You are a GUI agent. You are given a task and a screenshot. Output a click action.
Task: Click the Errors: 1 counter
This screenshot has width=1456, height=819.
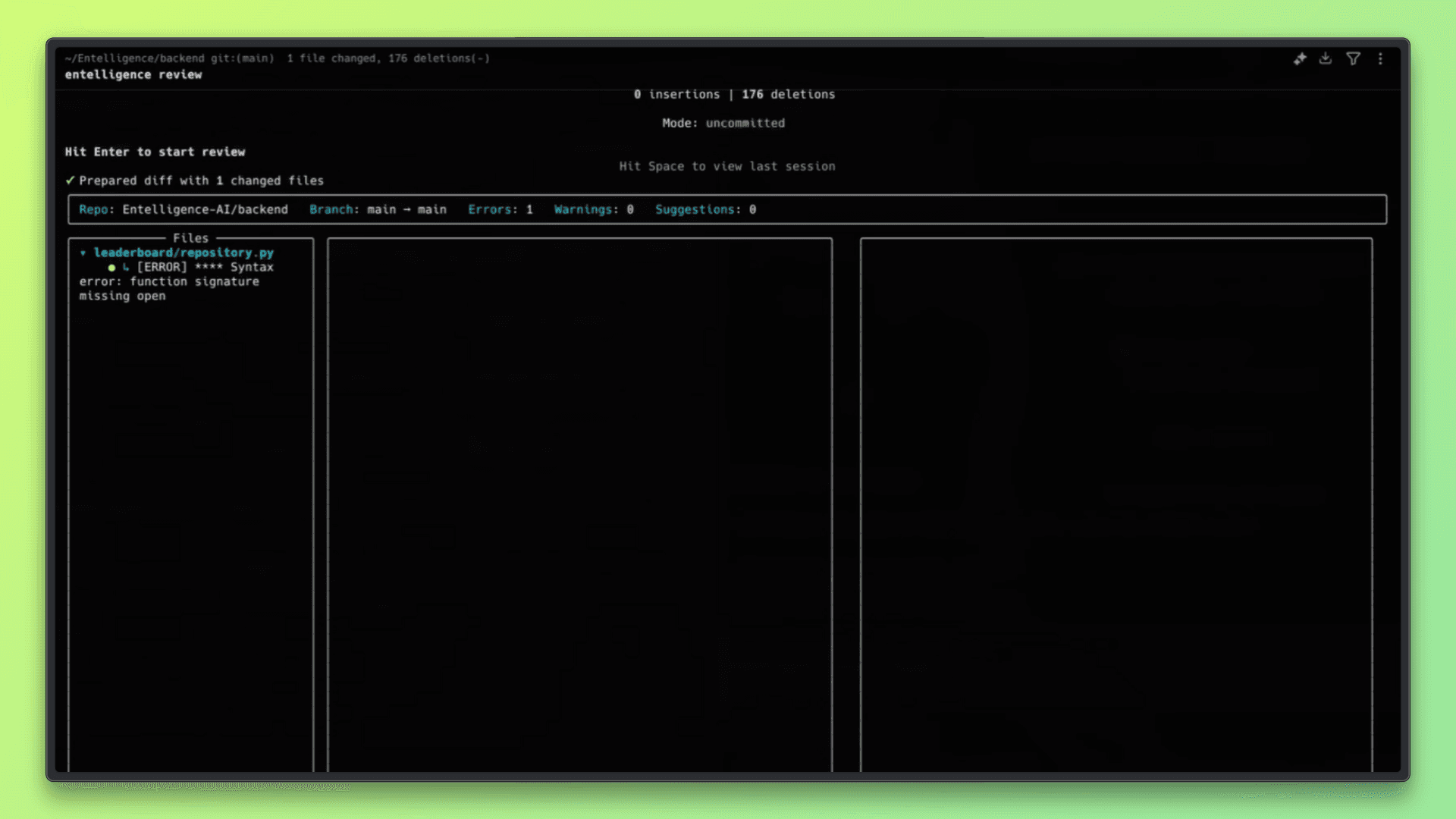click(x=500, y=209)
